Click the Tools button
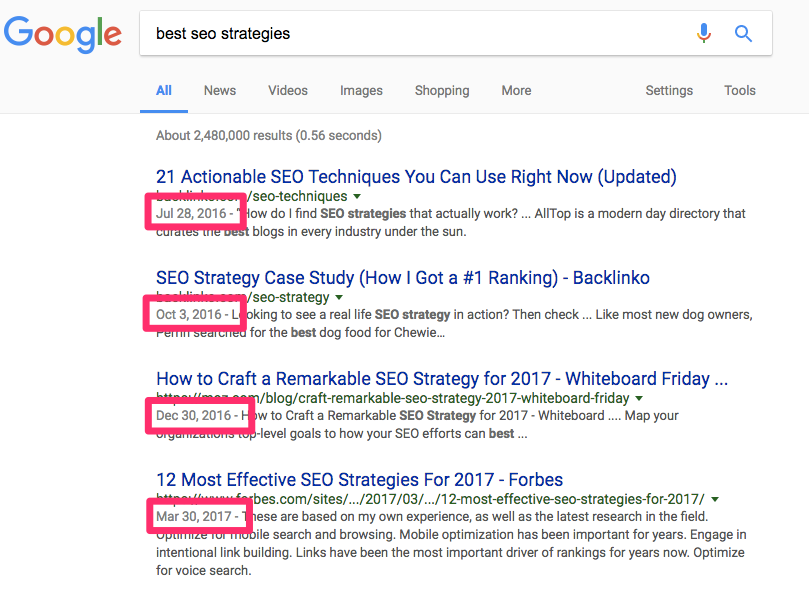The image size is (809, 608). tap(740, 90)
